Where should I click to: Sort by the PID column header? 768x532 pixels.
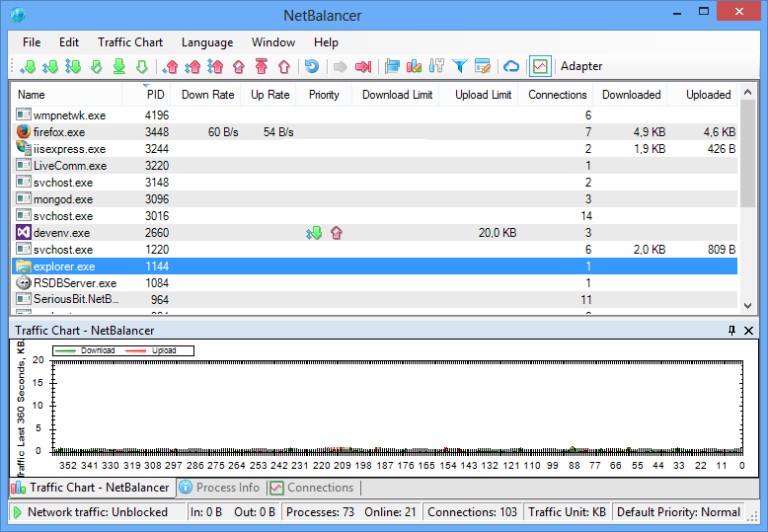pos(146,95)
